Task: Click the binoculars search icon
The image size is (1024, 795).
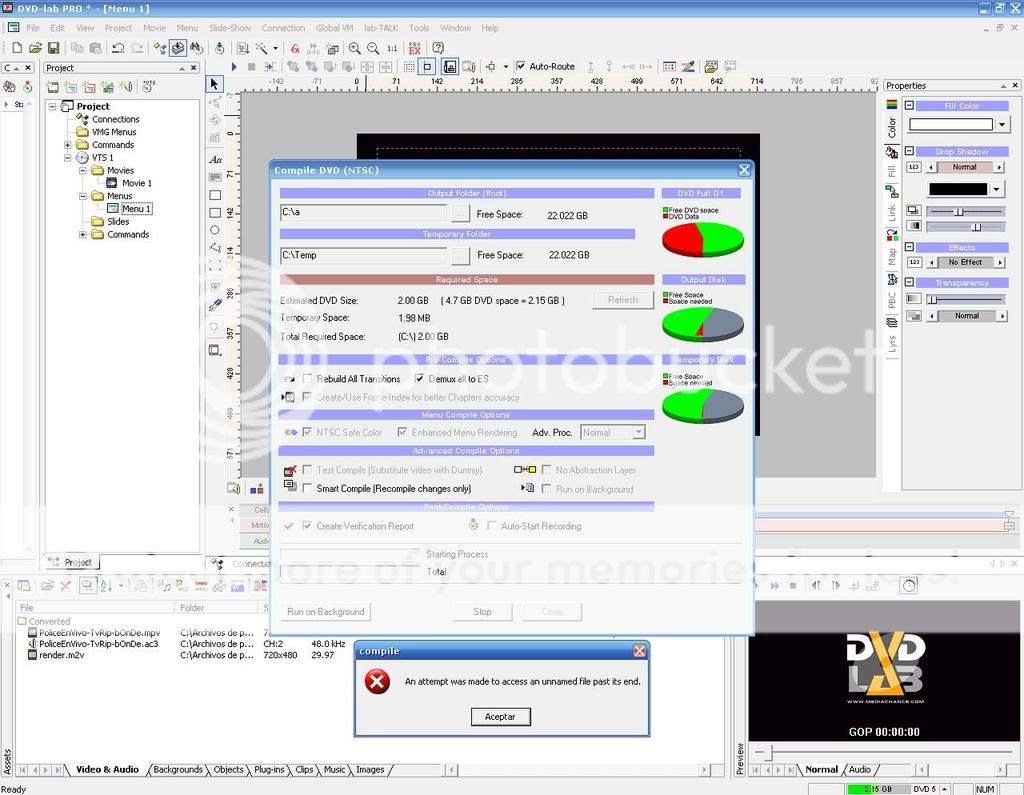Action: [x=196, y=48]
